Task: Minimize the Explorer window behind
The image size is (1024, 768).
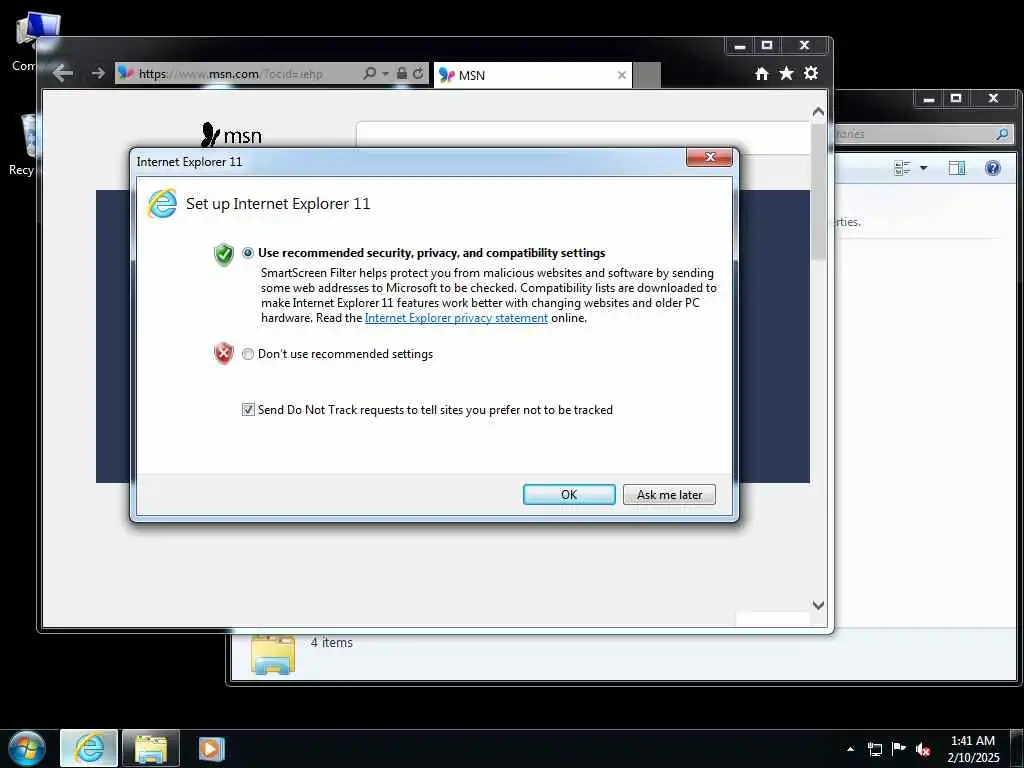Action: click(929, 99)
